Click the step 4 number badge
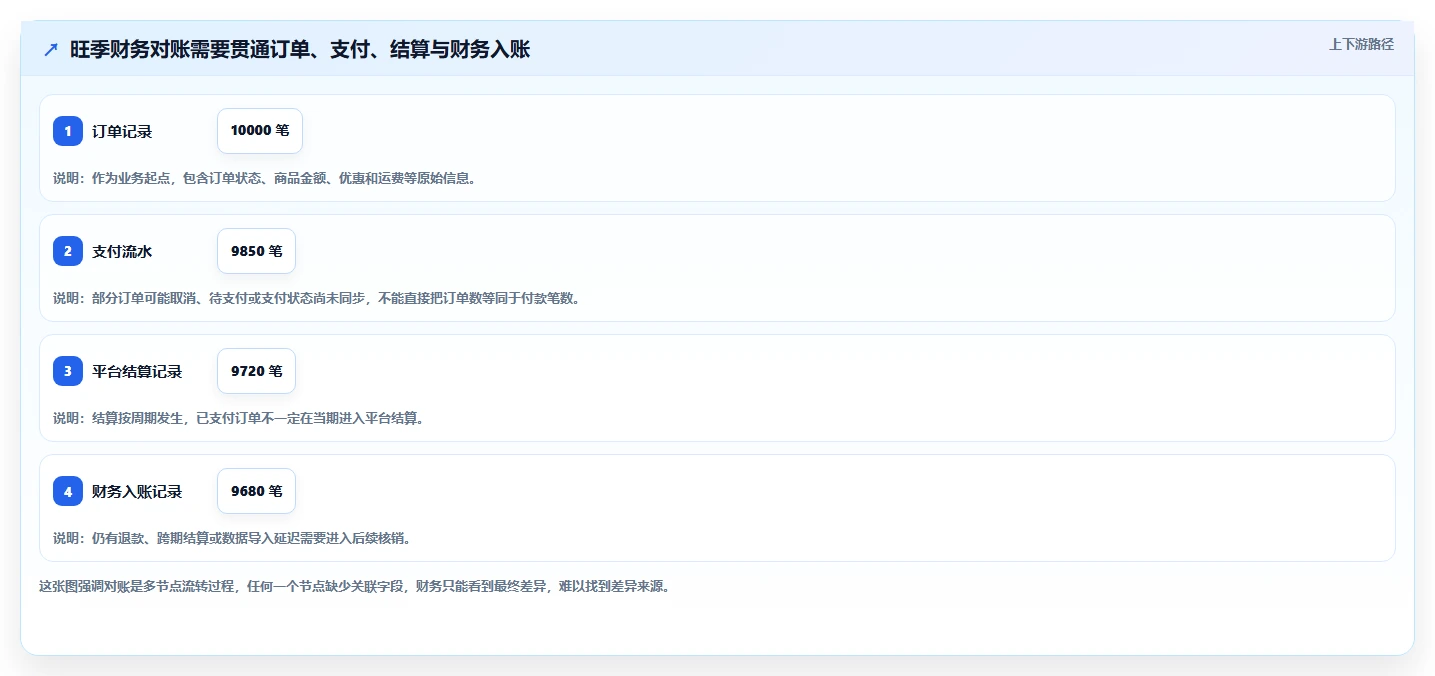 pos(68,491)
